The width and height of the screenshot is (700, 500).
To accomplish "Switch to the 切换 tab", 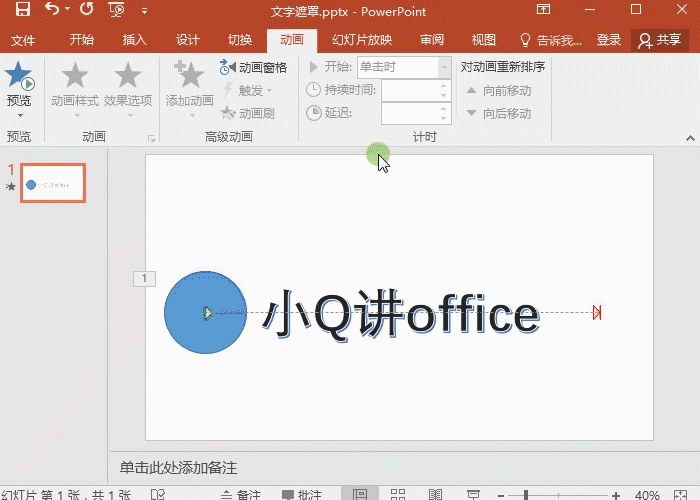I will click(240, 40).
